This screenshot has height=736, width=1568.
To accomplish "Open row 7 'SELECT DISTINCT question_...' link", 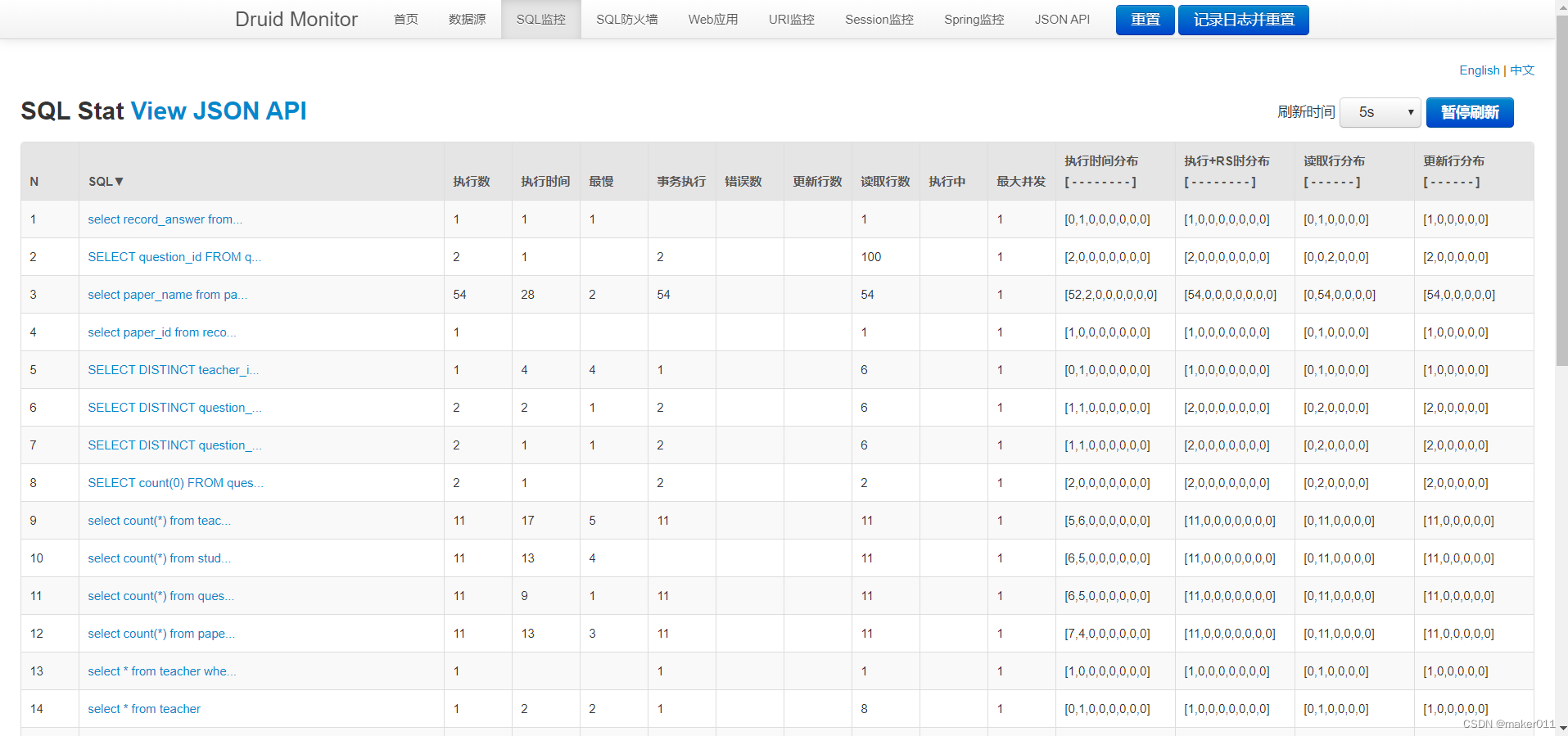I will 174,445.
